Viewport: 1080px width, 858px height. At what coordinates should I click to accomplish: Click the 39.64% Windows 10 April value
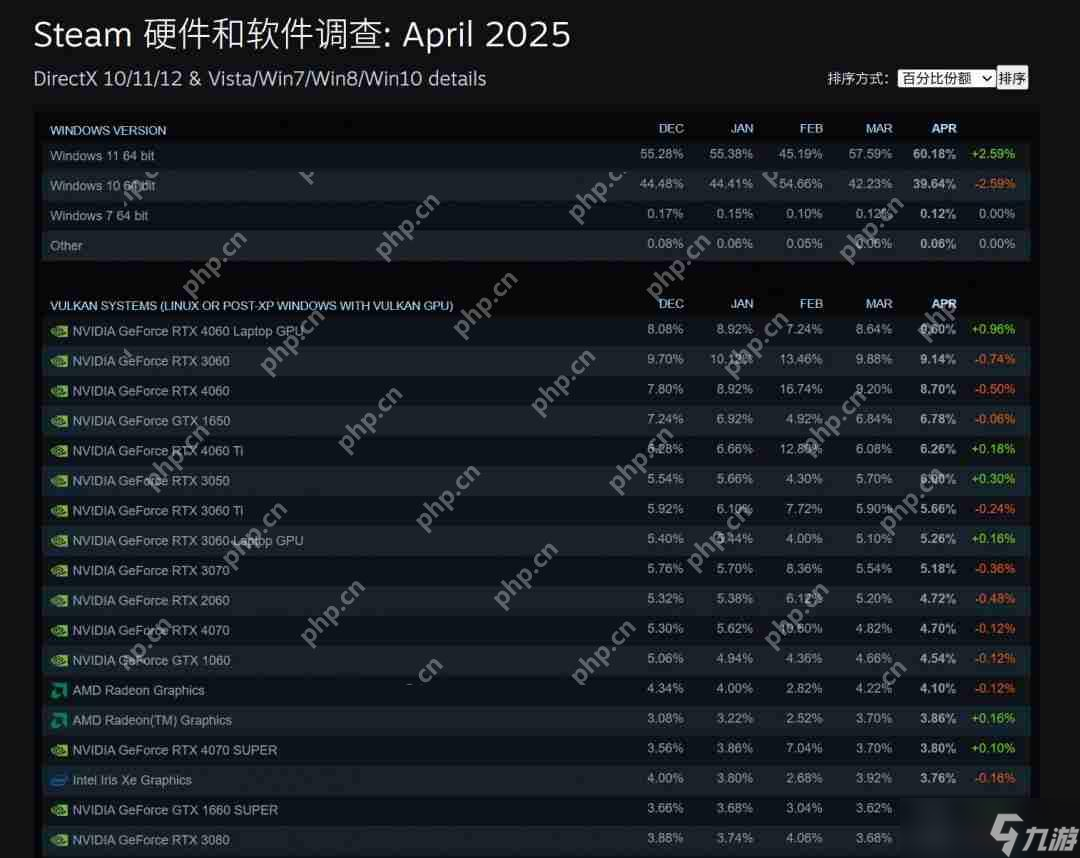935,184
